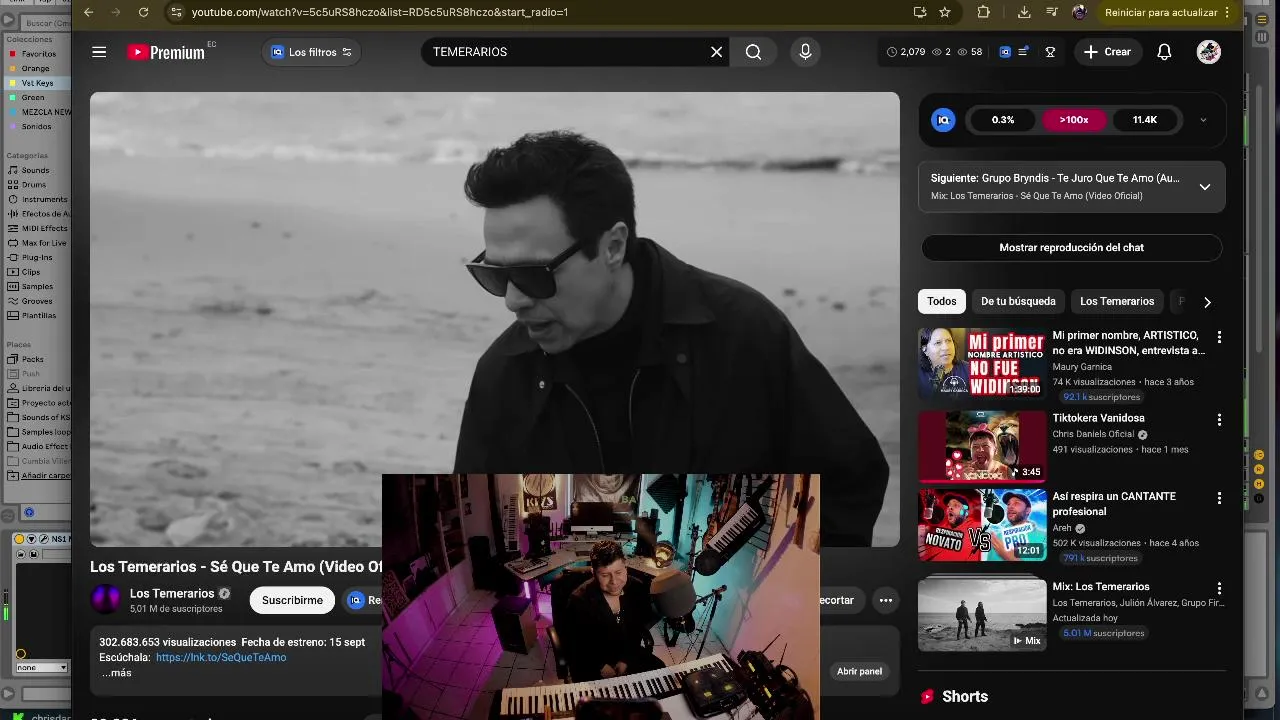Clear the TEMERARIOS search text
Image resolution: width=1280 pixels, height=720 pixels.
(716, 52)
